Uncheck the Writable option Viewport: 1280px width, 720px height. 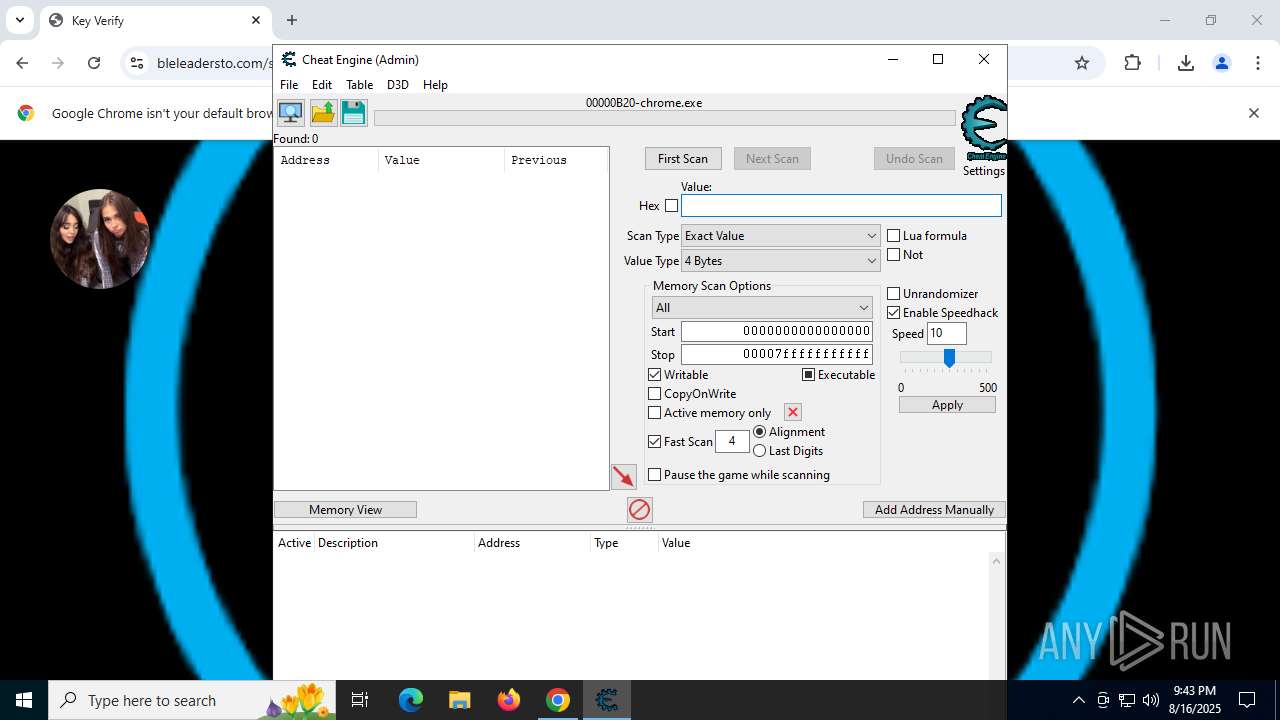(x=655, y=375)
